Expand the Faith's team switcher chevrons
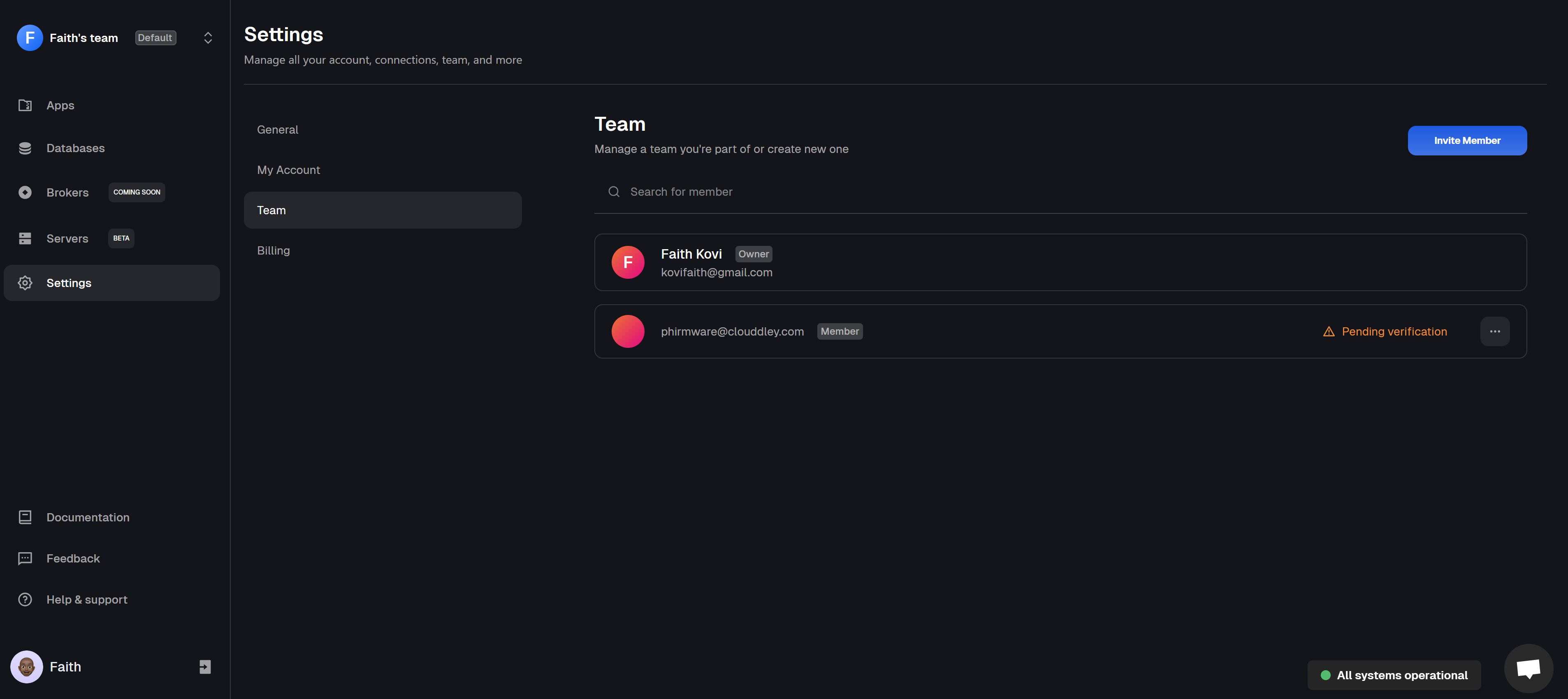1568x699 pixels. coord(208,38)
